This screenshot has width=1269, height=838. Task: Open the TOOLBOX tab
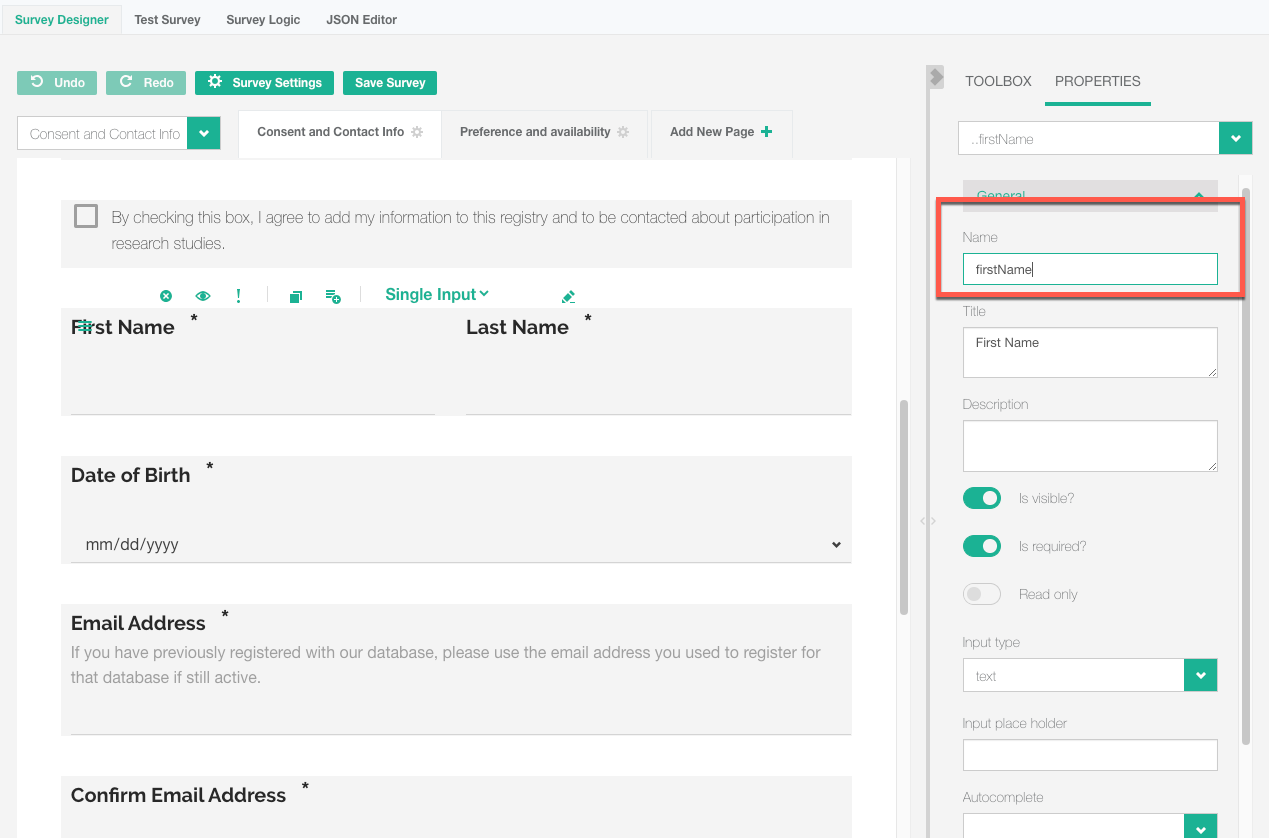coord(997,81)
